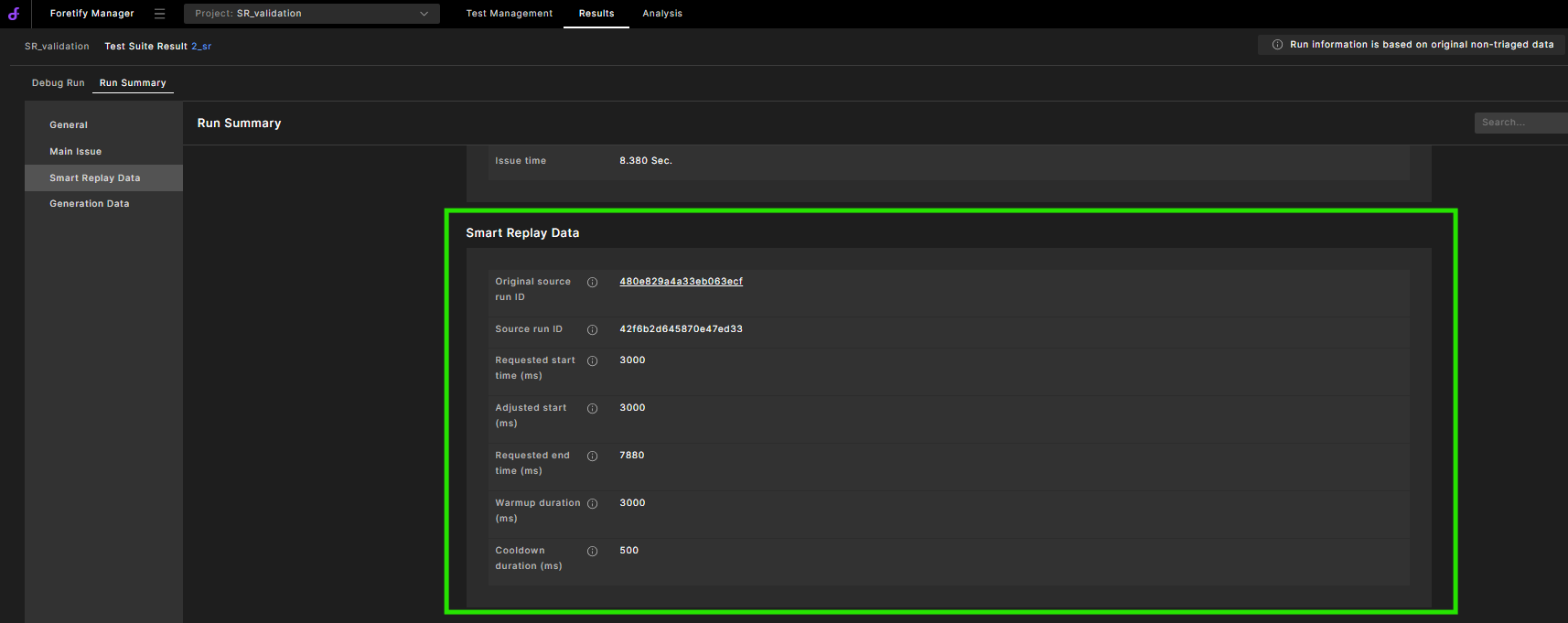The height and width of the screenshot is (623, 1568).
Task: Click the Run Summary search field
Action: point(1519,123)
